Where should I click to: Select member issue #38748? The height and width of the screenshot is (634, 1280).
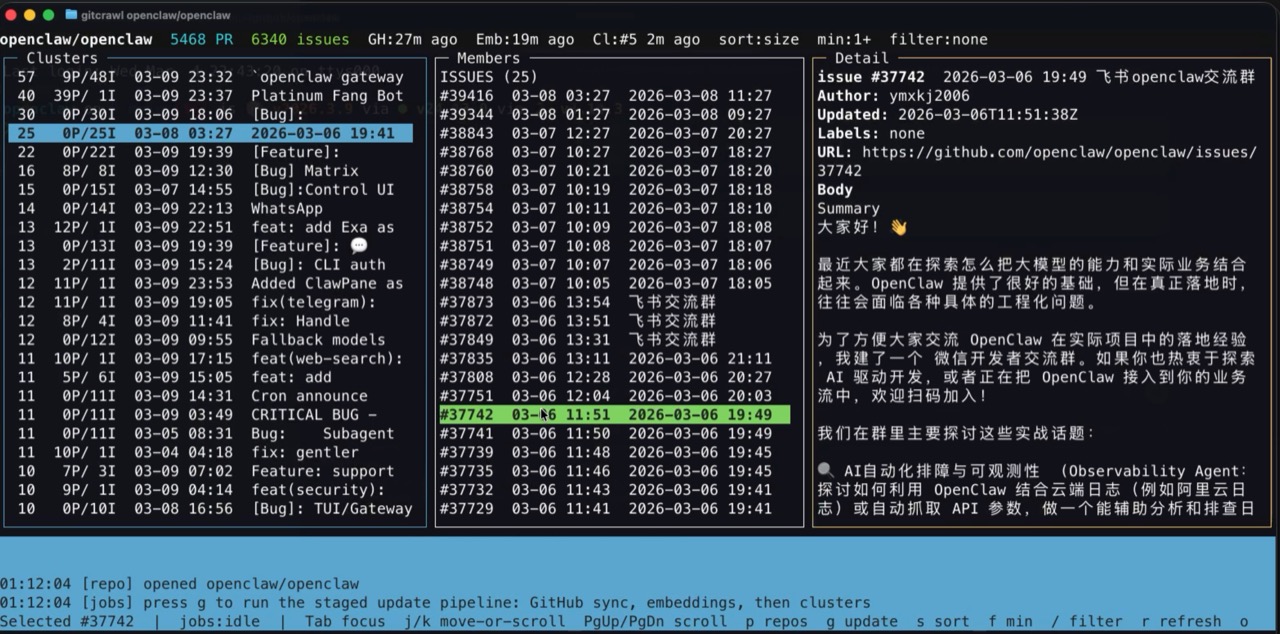614,283
